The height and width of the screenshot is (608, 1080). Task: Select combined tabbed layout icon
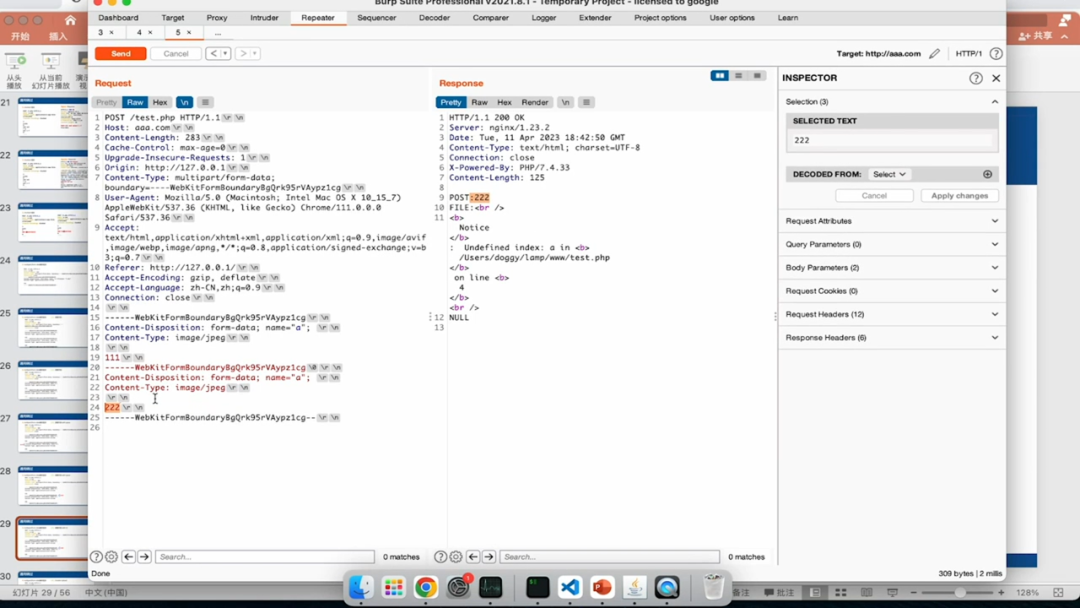tap(757, 76)
